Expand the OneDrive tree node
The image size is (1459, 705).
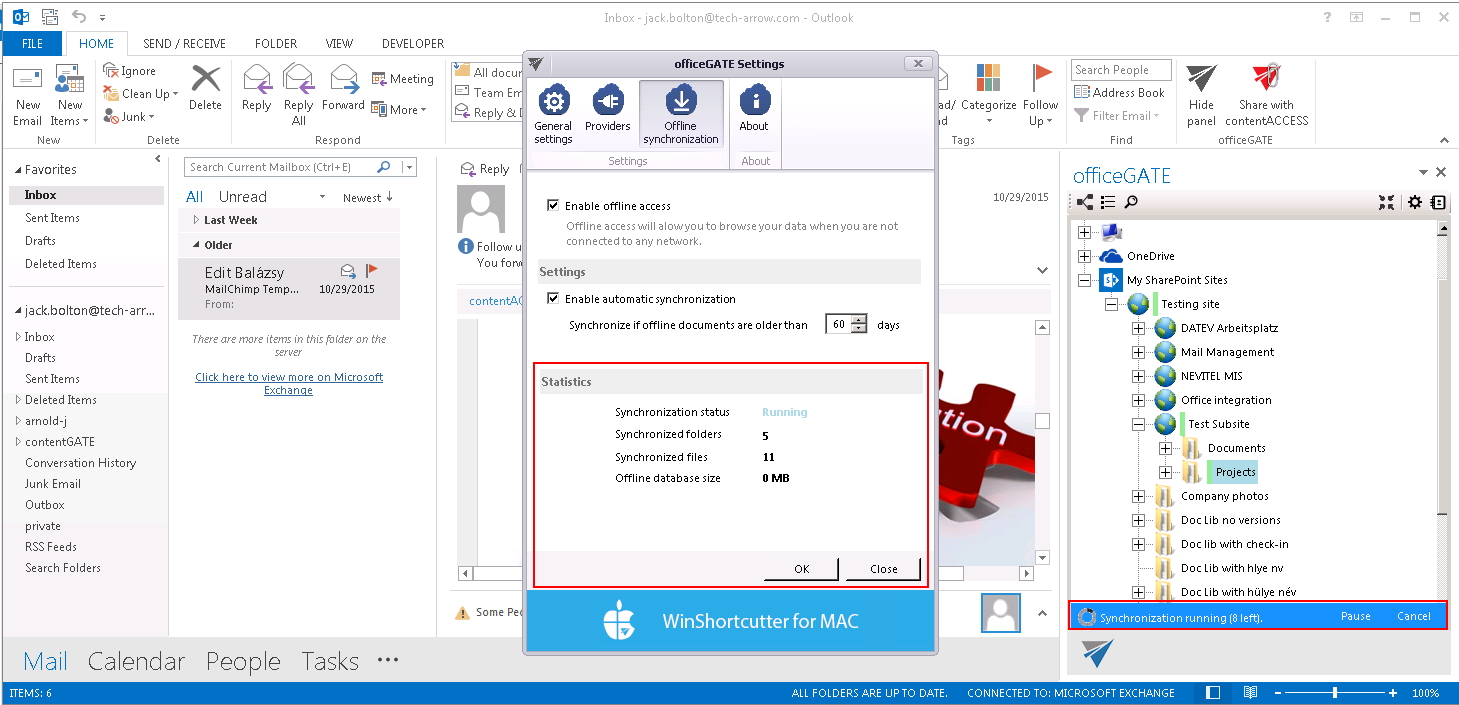tap(1085, 256)
